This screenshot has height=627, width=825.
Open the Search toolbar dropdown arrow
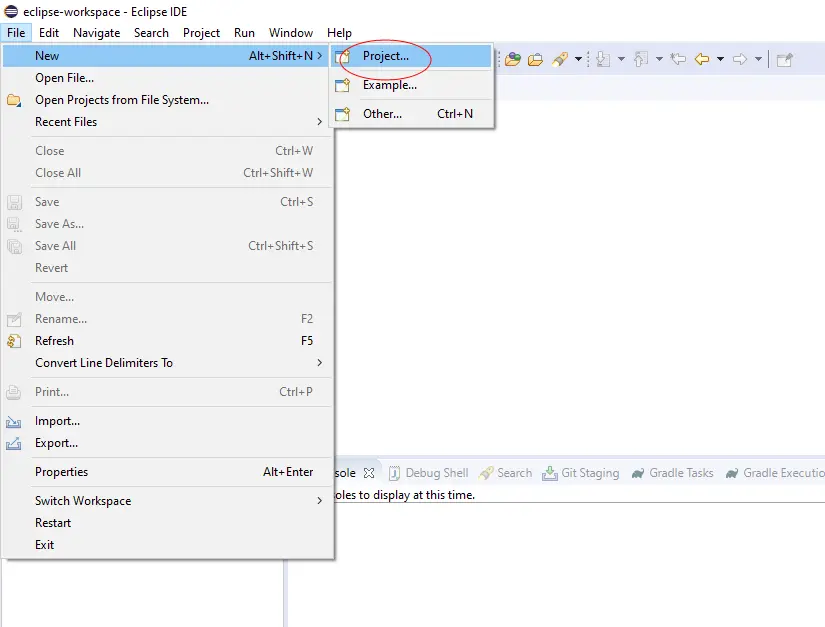[578, 59]
